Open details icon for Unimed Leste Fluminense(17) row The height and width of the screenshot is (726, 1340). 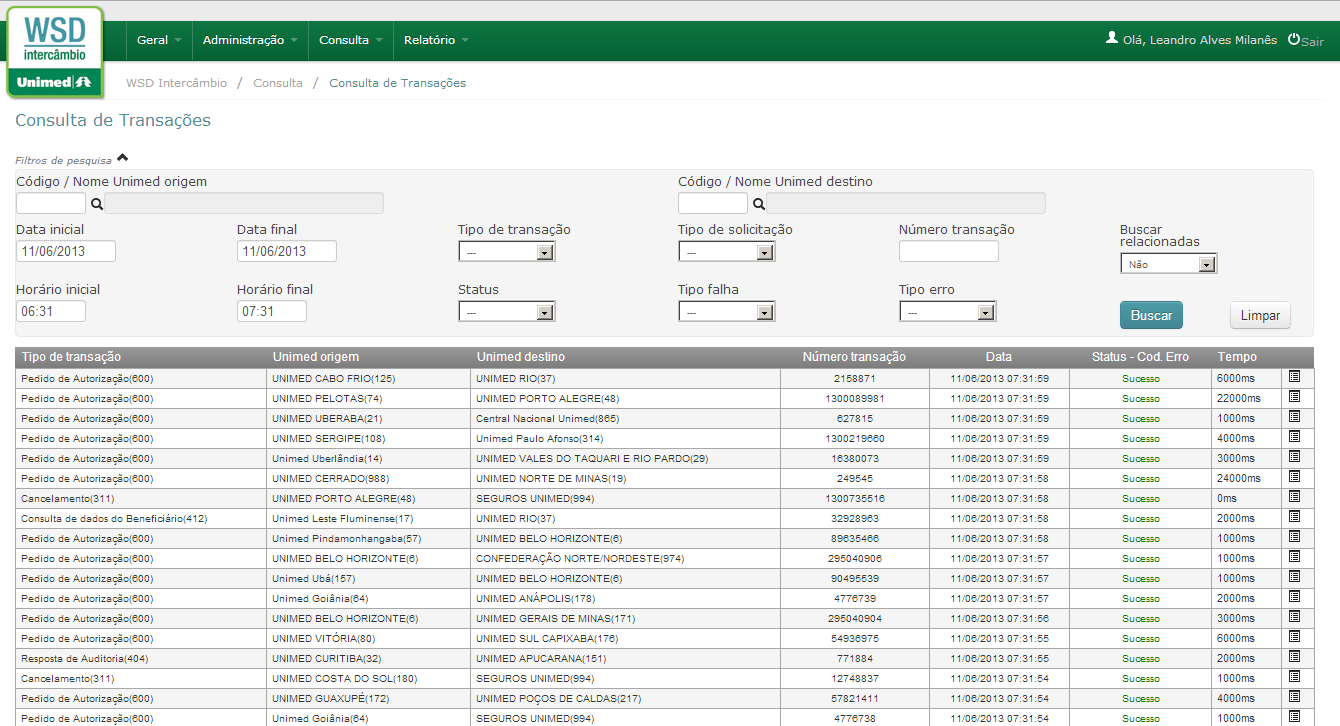click(1294, 517)
